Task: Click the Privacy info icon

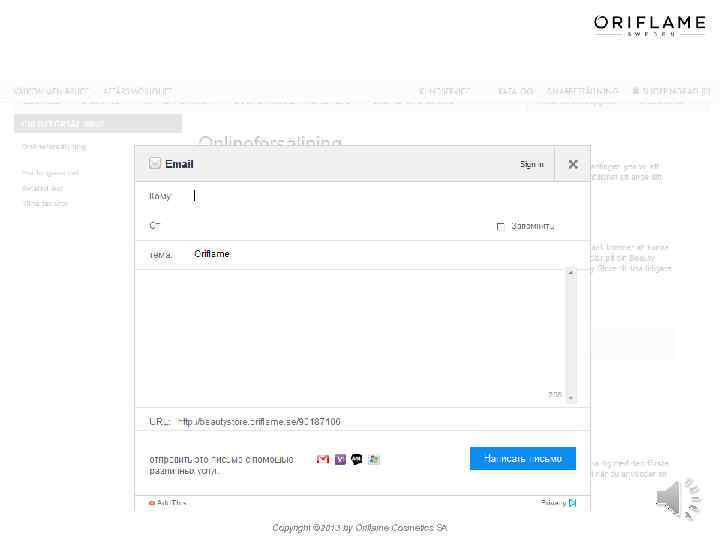Action: (573, 503)
